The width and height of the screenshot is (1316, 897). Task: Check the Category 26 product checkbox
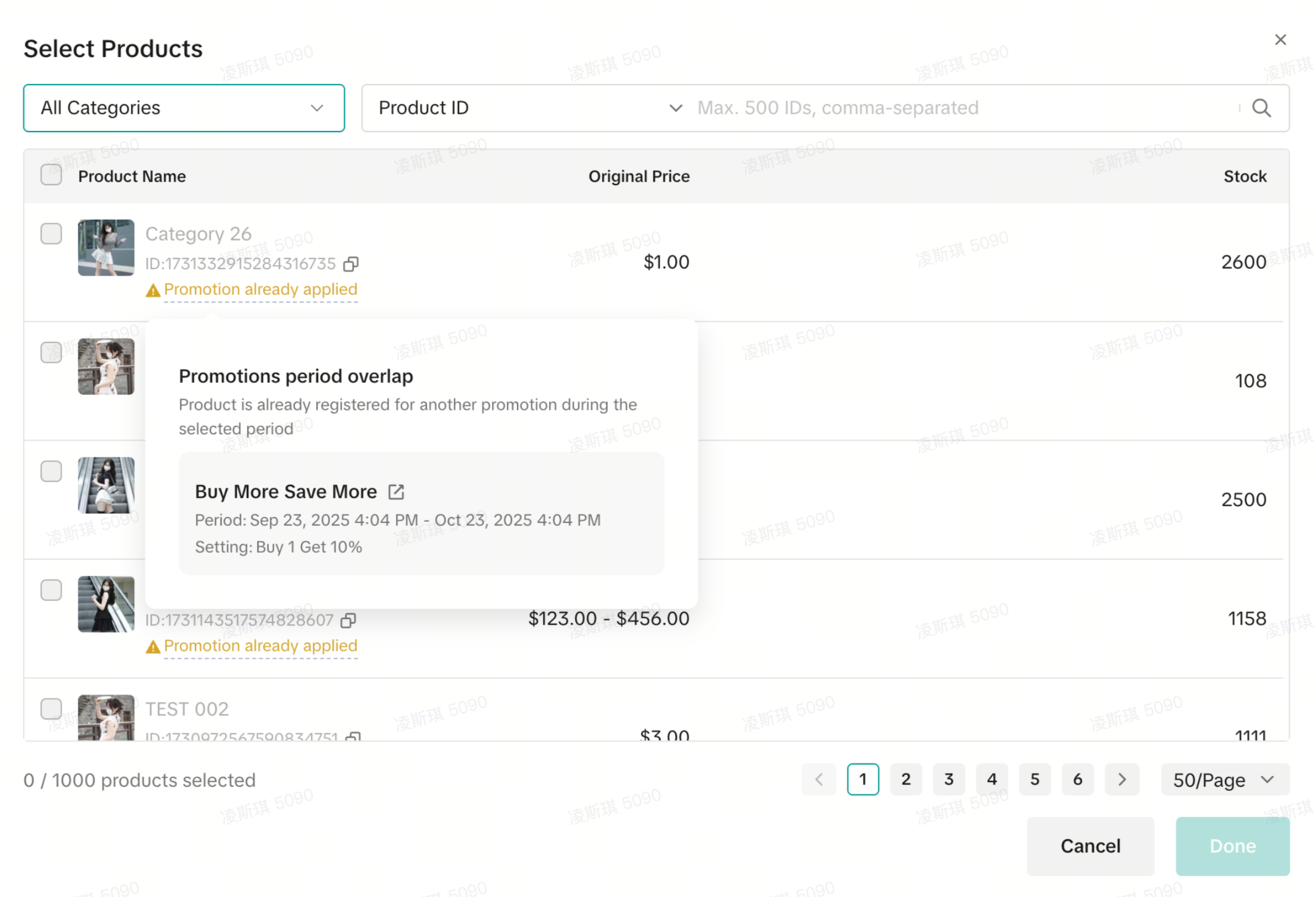tap(51, 233)
